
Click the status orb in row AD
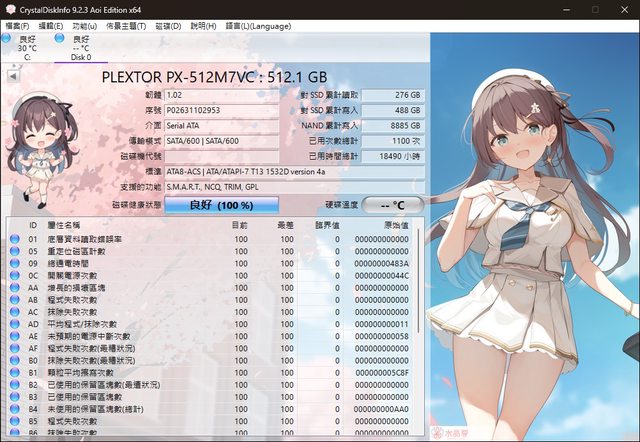(15, 324)
